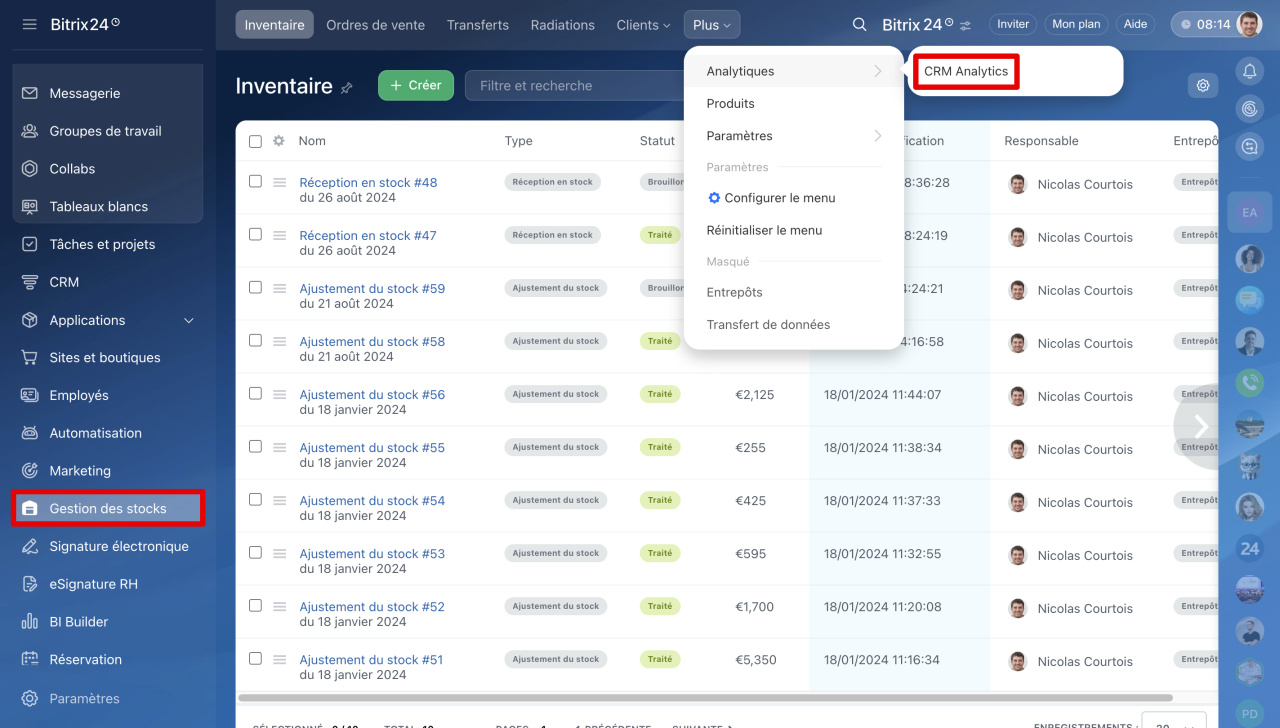Open the Clients dropdown in top navigation
This screenshot has height=728, width=1280.
click(643, 25)
